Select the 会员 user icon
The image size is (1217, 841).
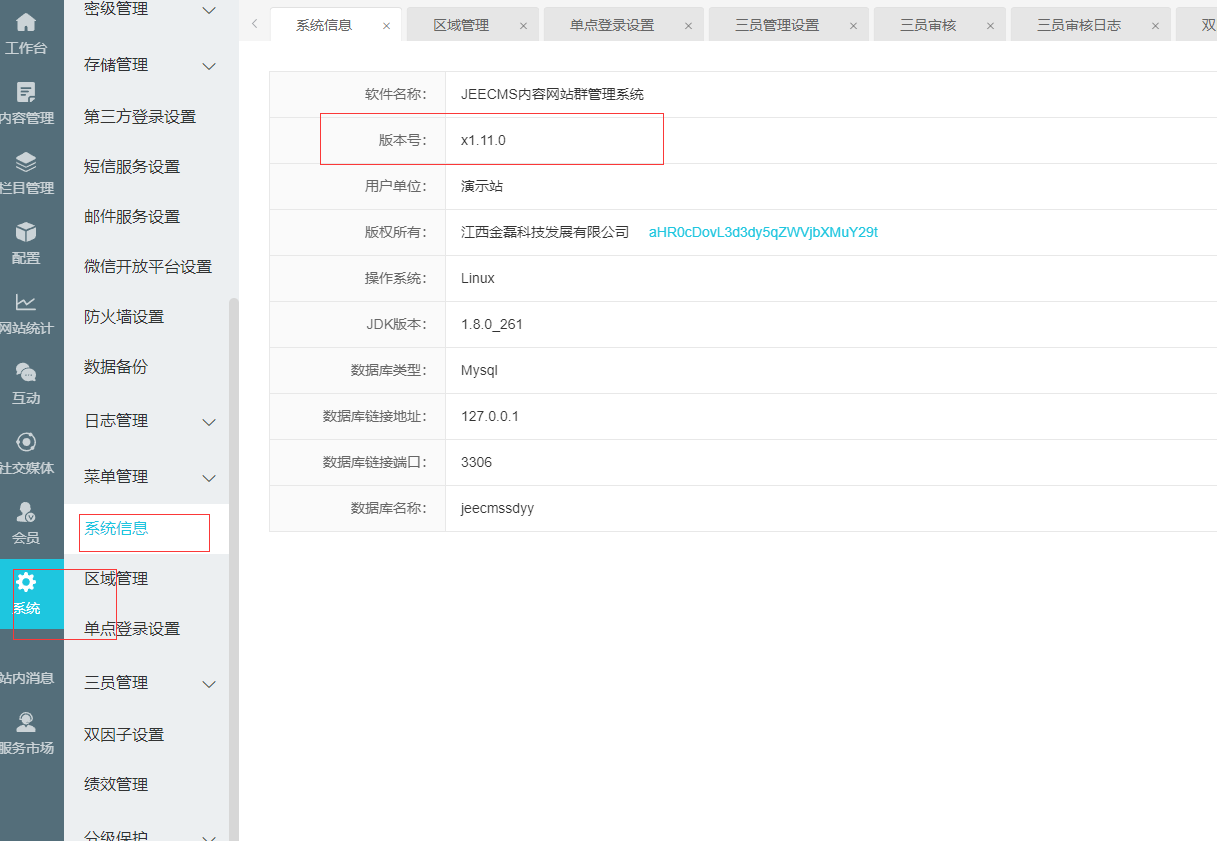[26, 513]
